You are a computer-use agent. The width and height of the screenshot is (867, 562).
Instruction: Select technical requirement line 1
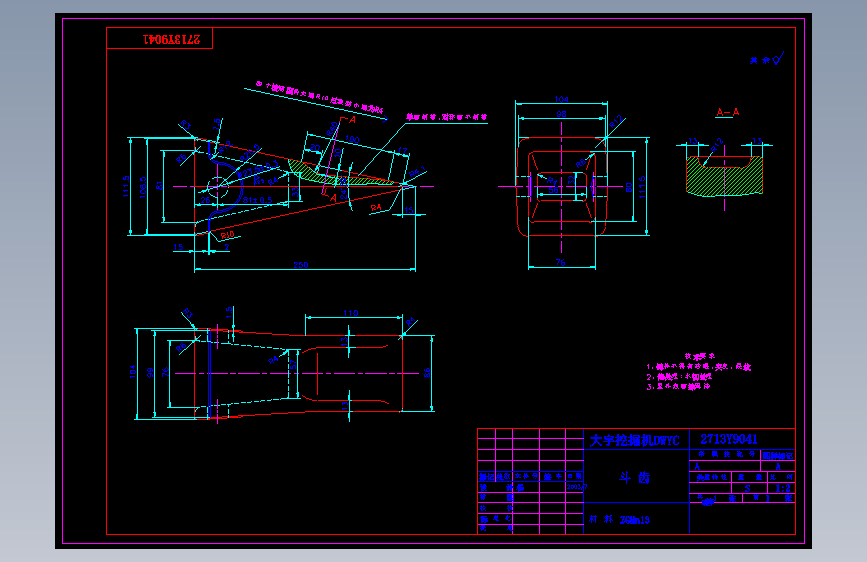click(699, 367)
